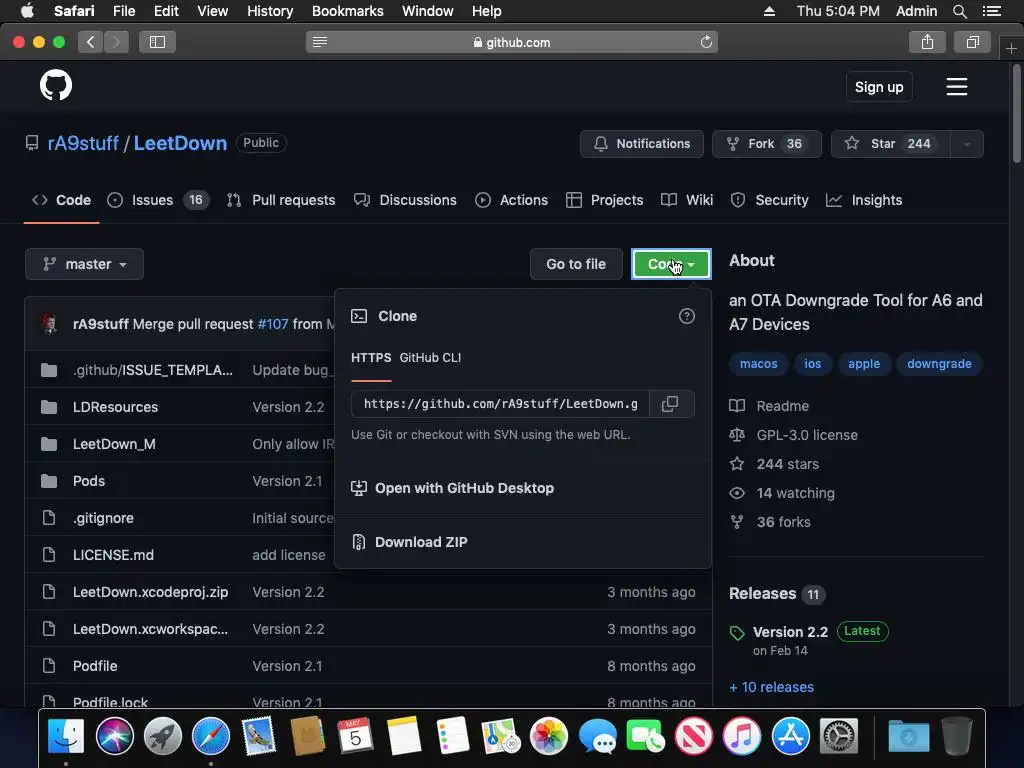Reload the page in address bar
1024x768 pixels.
[706, 42]
